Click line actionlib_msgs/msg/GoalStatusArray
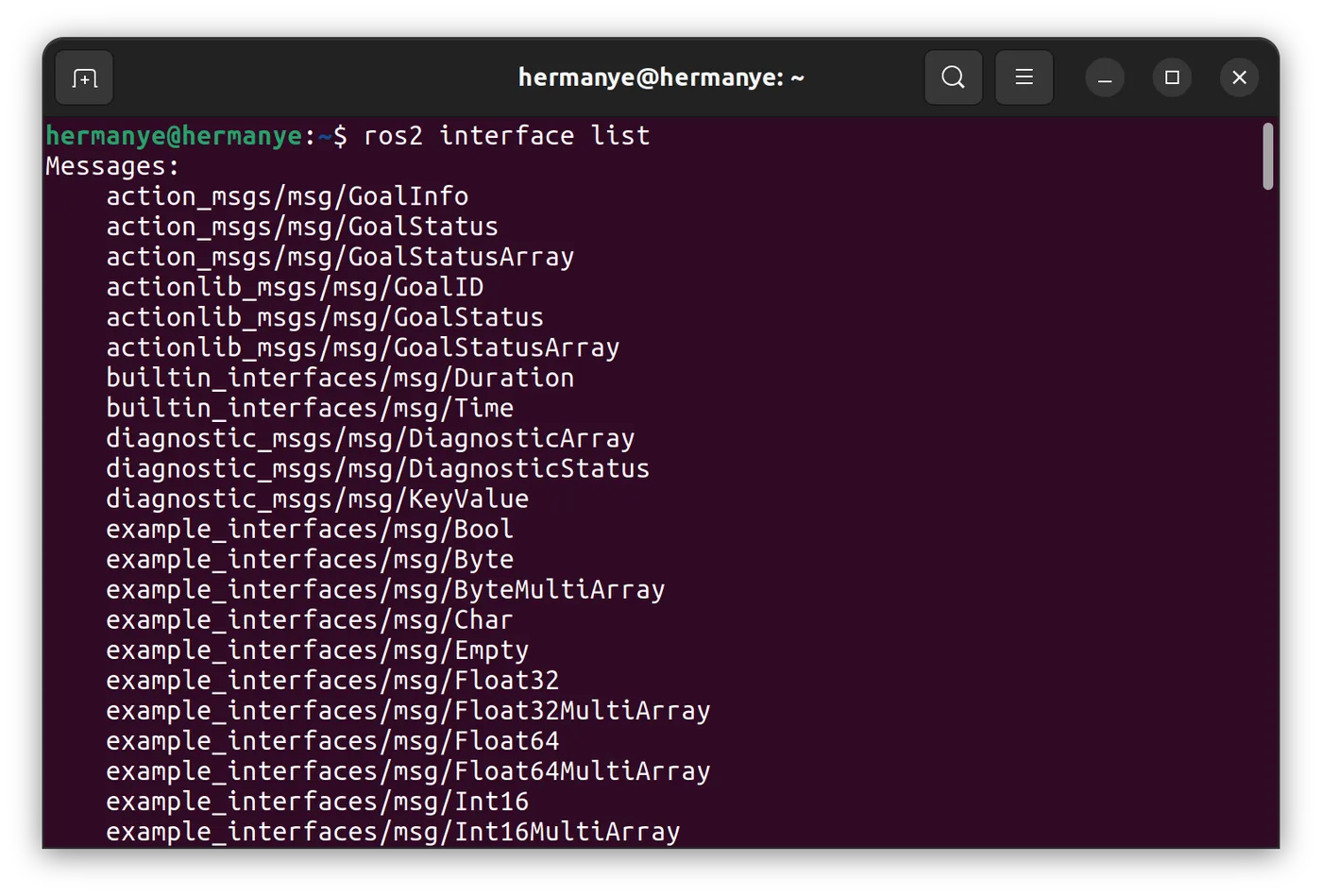1322x896 pixels. [363, 347]
